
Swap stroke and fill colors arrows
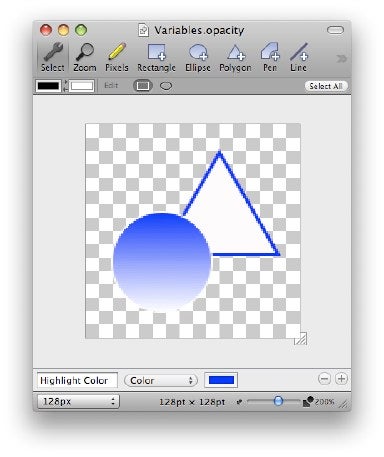[x=65, y=86]
